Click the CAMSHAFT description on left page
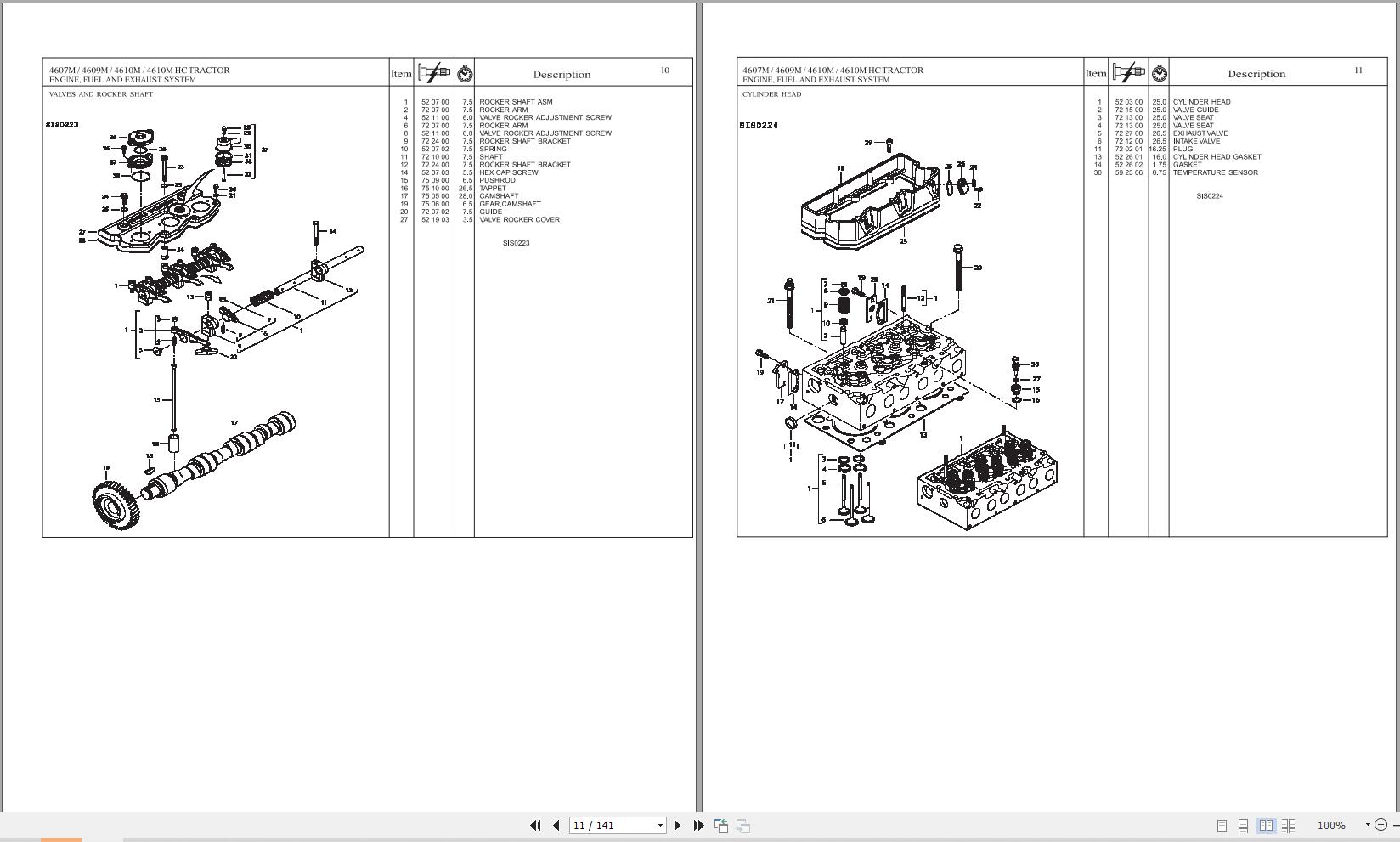The image size is (1400, 842). point(499,196)
